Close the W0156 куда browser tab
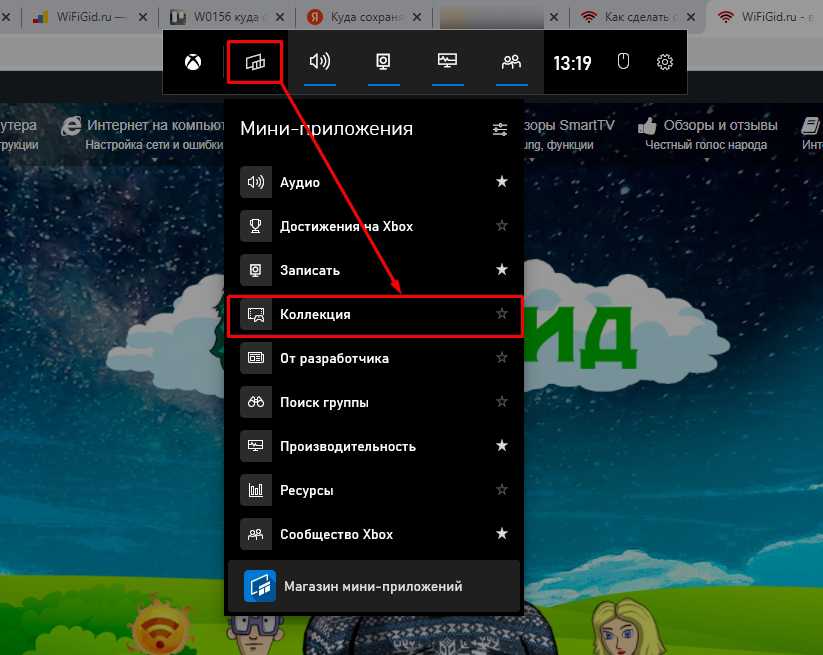The width and height of the screenshot is (823, 655). tap(280, 17)
